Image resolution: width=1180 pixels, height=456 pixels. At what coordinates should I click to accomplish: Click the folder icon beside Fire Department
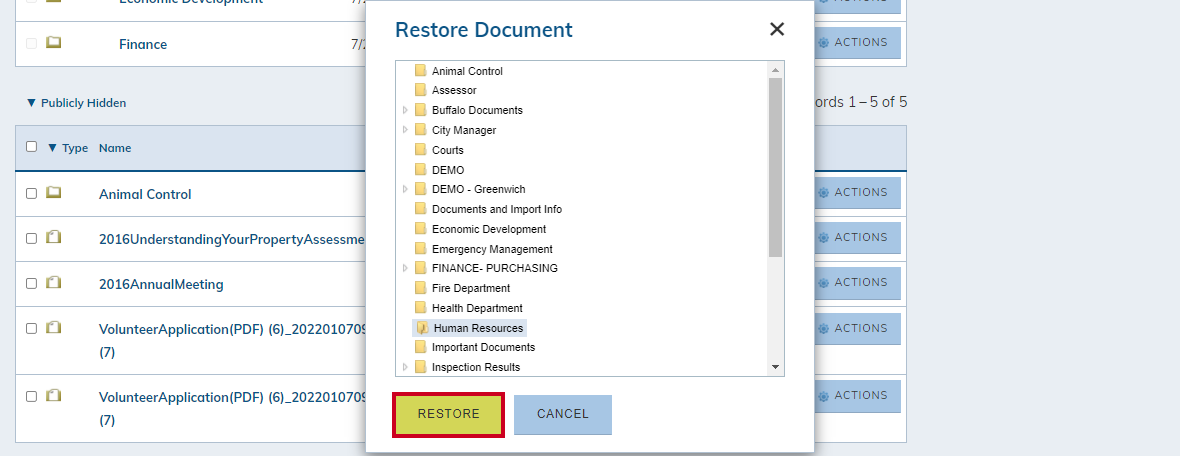(x=421, y=288)
